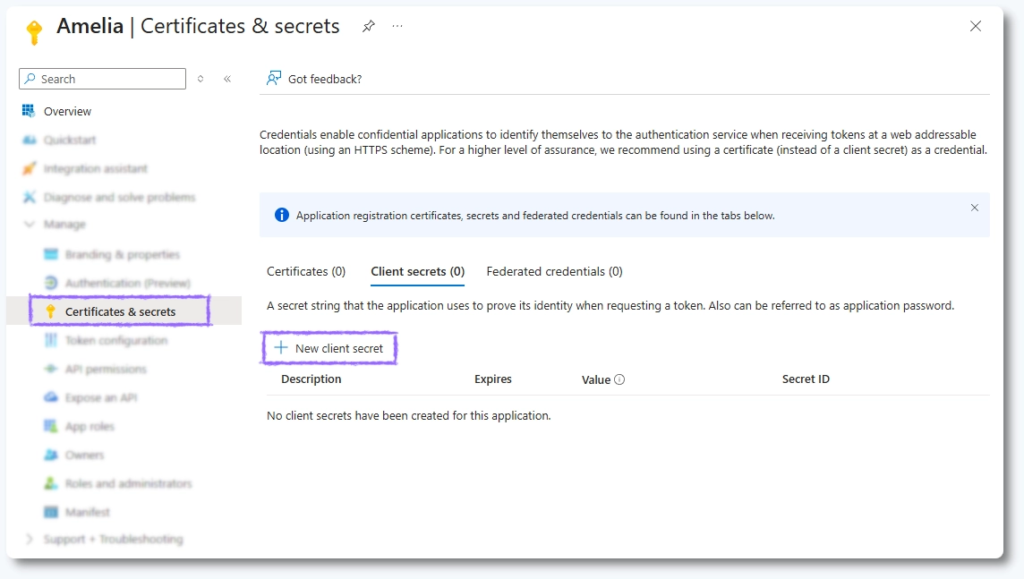Open the ellipsis more options menu
Viewport: 1024px width, 579px height.
[x=398, y=27]
